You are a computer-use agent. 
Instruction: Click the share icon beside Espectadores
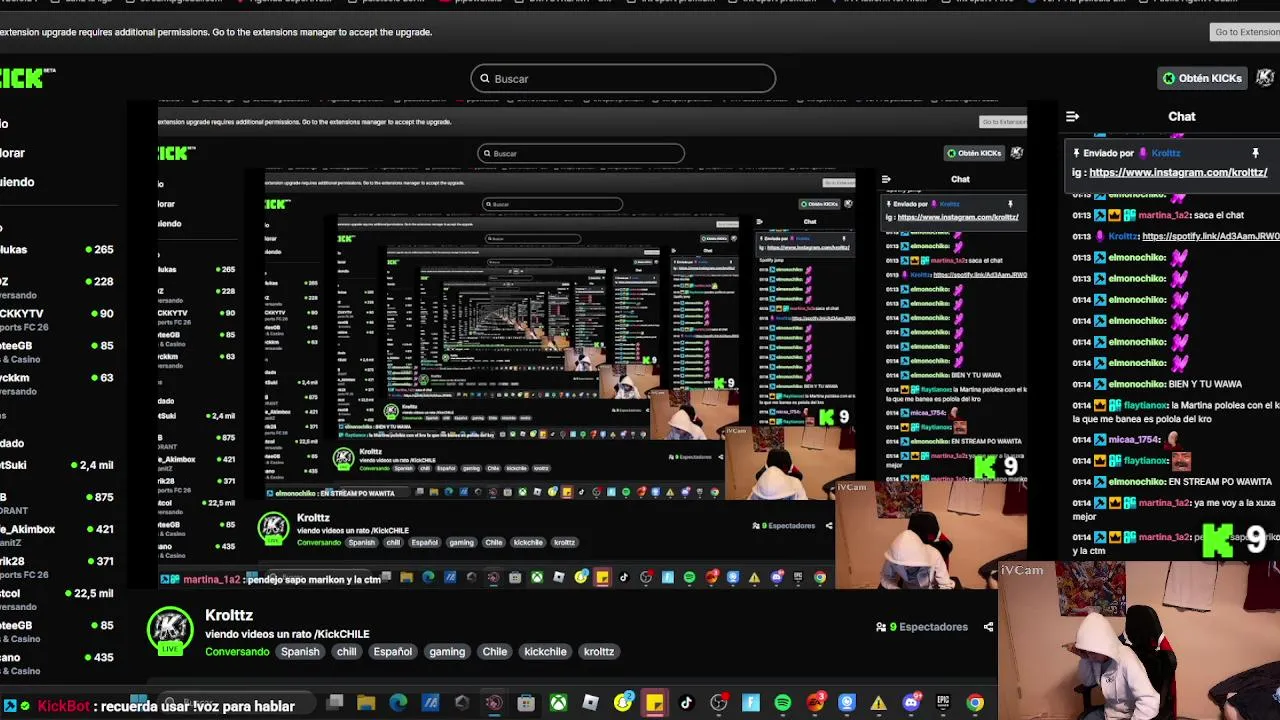pos(988,627)
